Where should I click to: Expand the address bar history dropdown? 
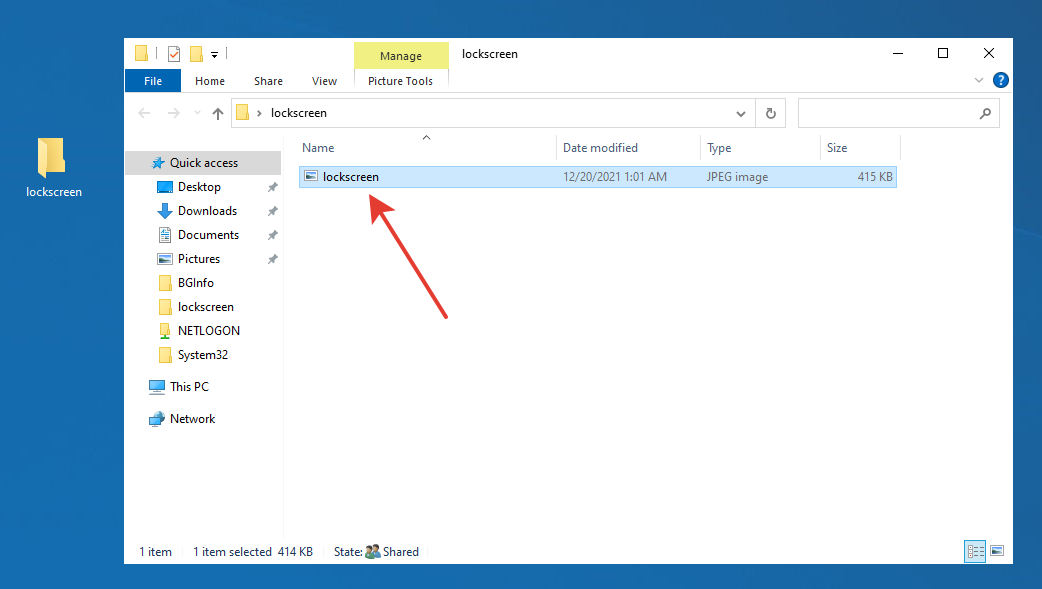coord(741,114)
